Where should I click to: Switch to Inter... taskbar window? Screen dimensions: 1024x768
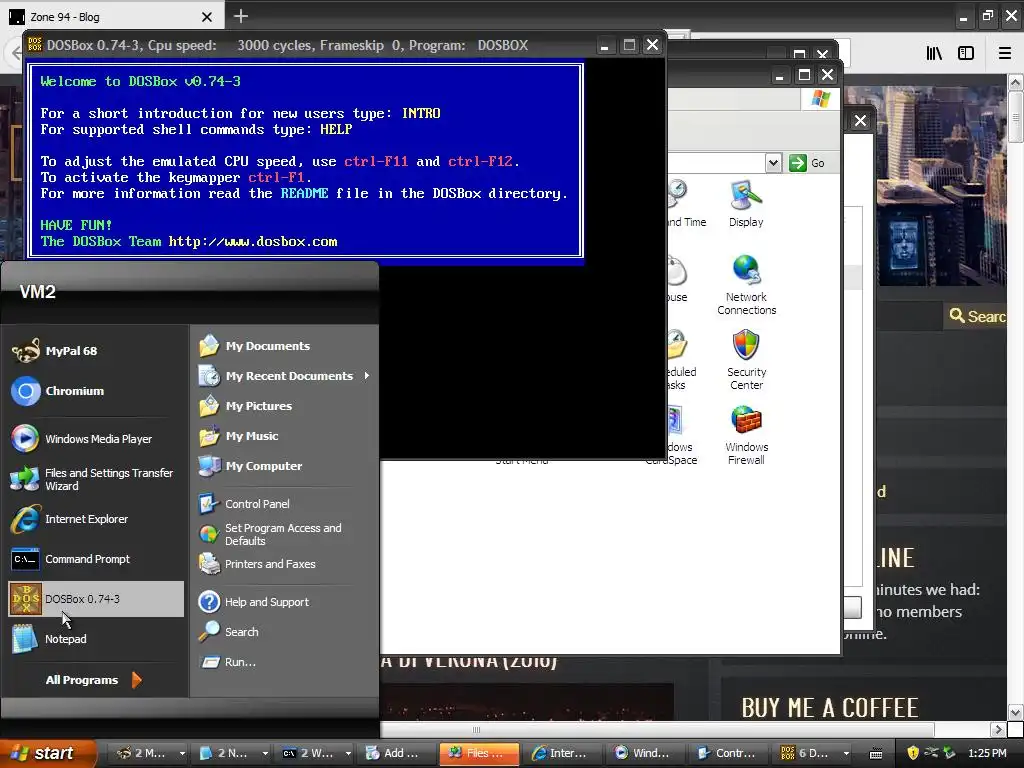pyautogui.click(x=562, y=754)
